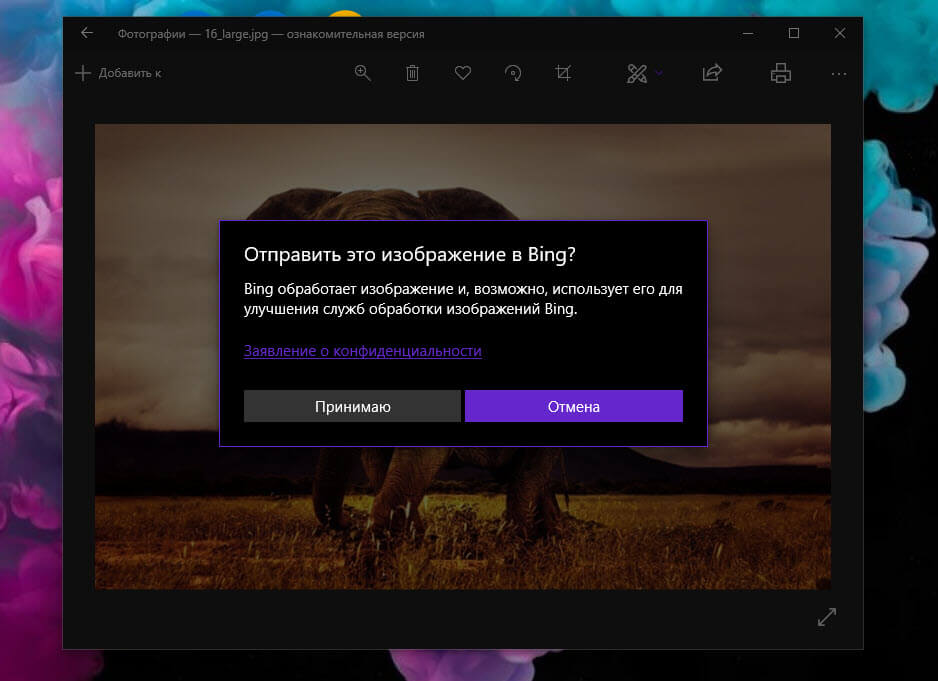
Task: Click the dialog title 'Отправить это изображение в Bing?'
Action: [x=410, y=254]
